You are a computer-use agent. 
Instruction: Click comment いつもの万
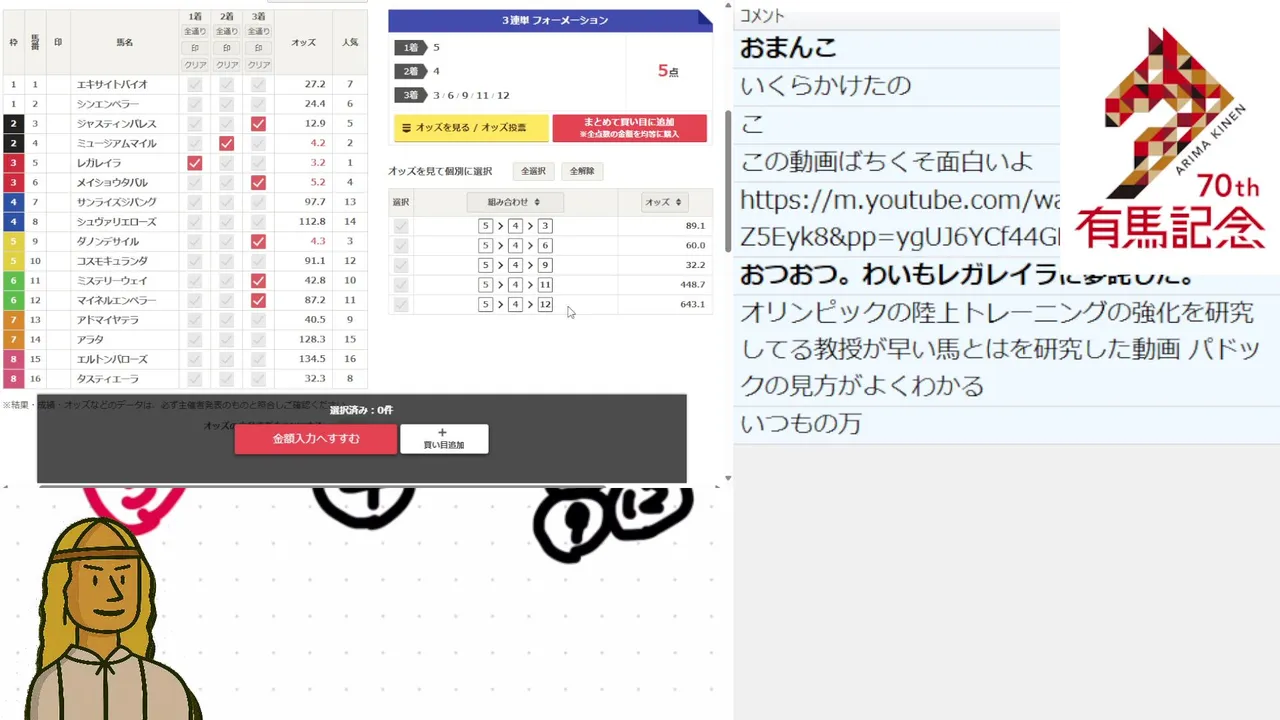pos(800,424)
